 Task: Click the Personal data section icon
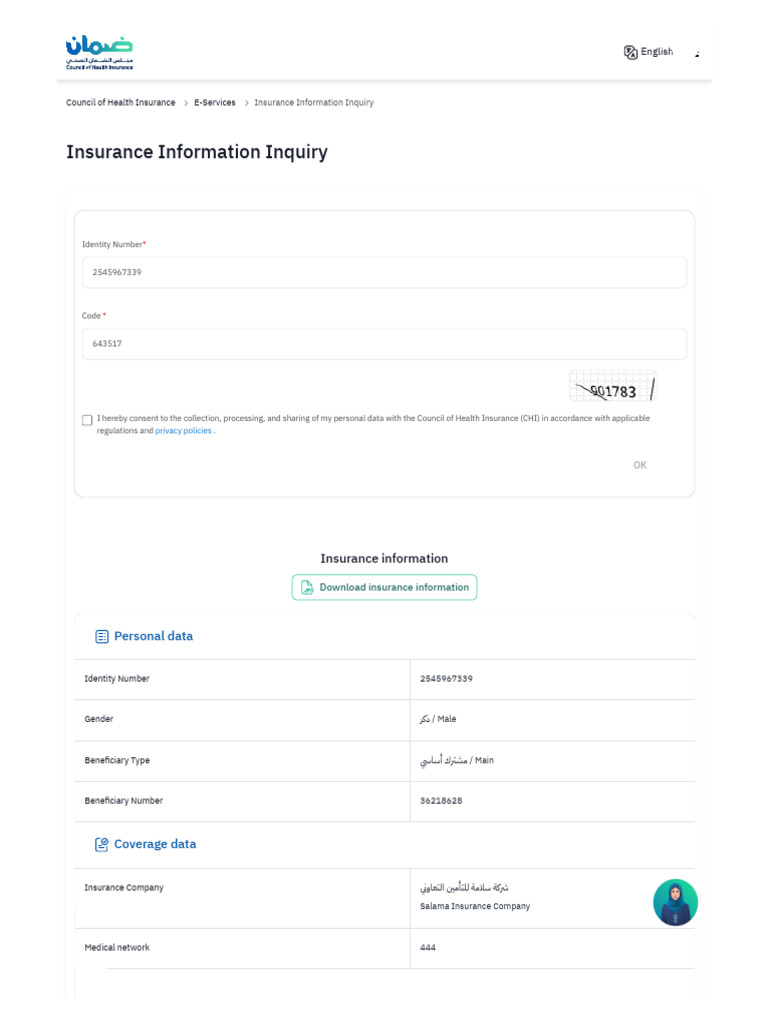(x=101, y=637)
